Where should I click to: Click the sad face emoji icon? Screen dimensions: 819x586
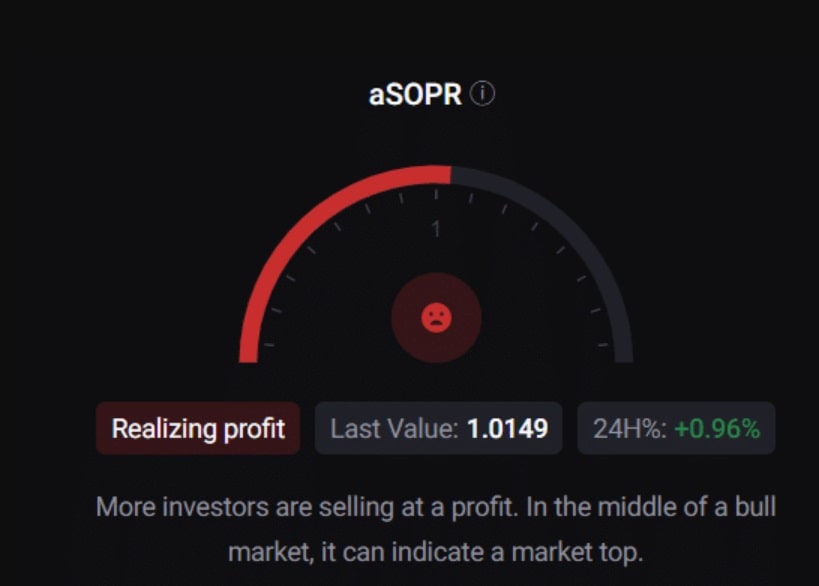tap(437, 318)
